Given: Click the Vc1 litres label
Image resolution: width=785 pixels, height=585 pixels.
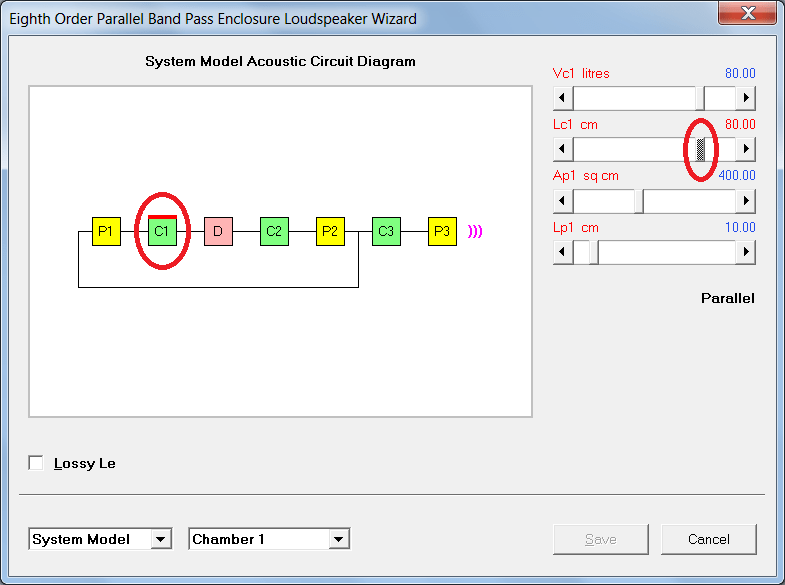Looking at the screenshot, I should point(581,74).
